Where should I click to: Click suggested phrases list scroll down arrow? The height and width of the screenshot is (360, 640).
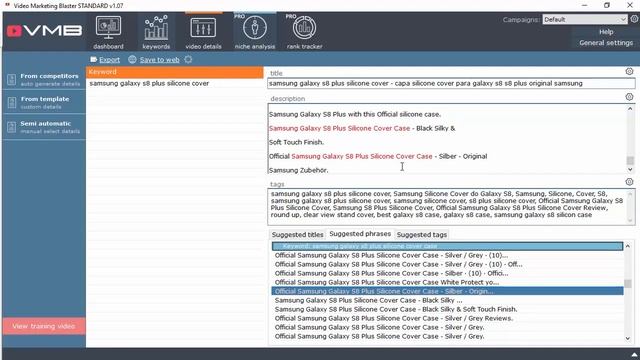coord(628,338)
